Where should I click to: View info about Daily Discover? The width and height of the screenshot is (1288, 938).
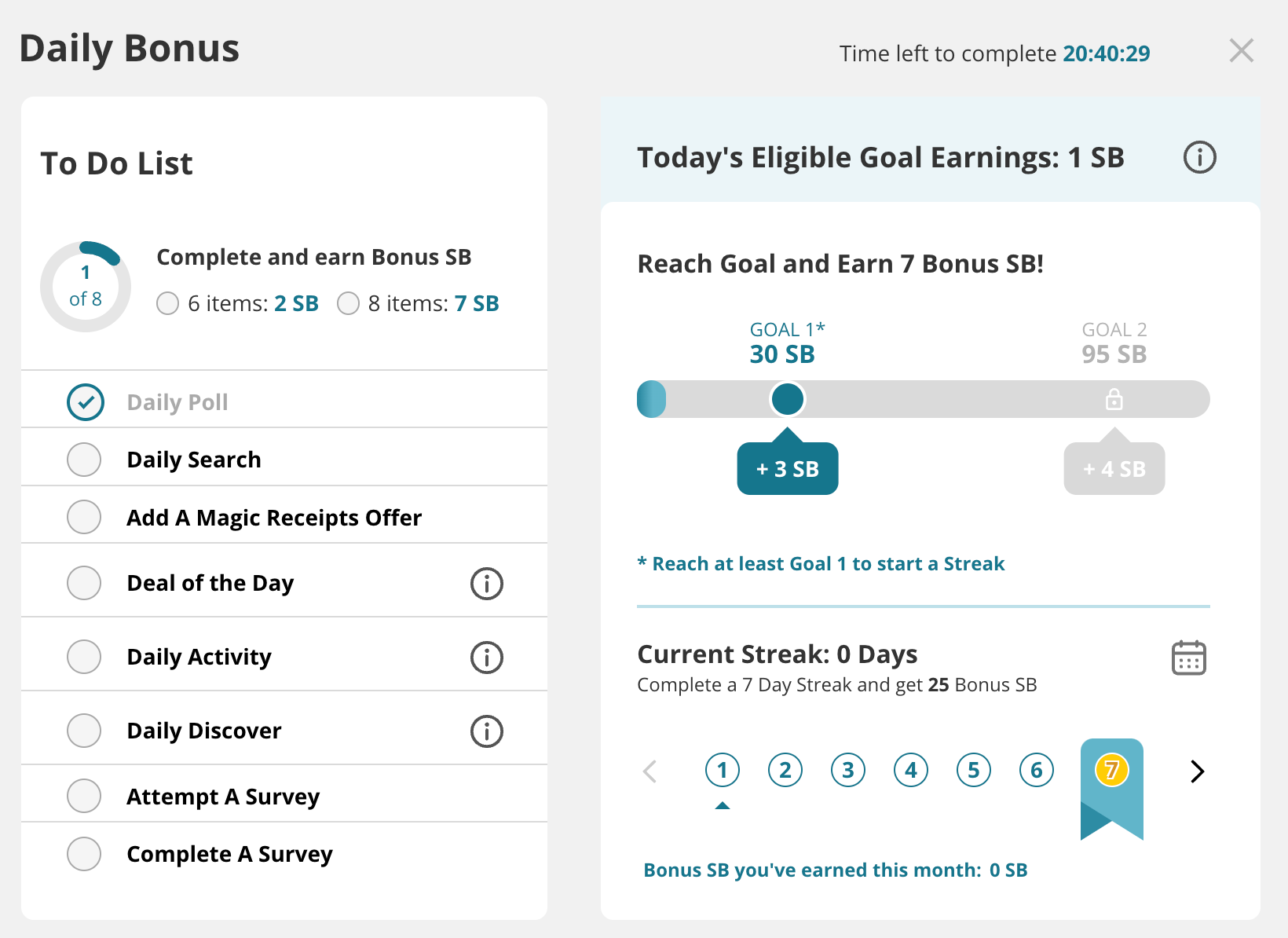(x=487, y=731)
